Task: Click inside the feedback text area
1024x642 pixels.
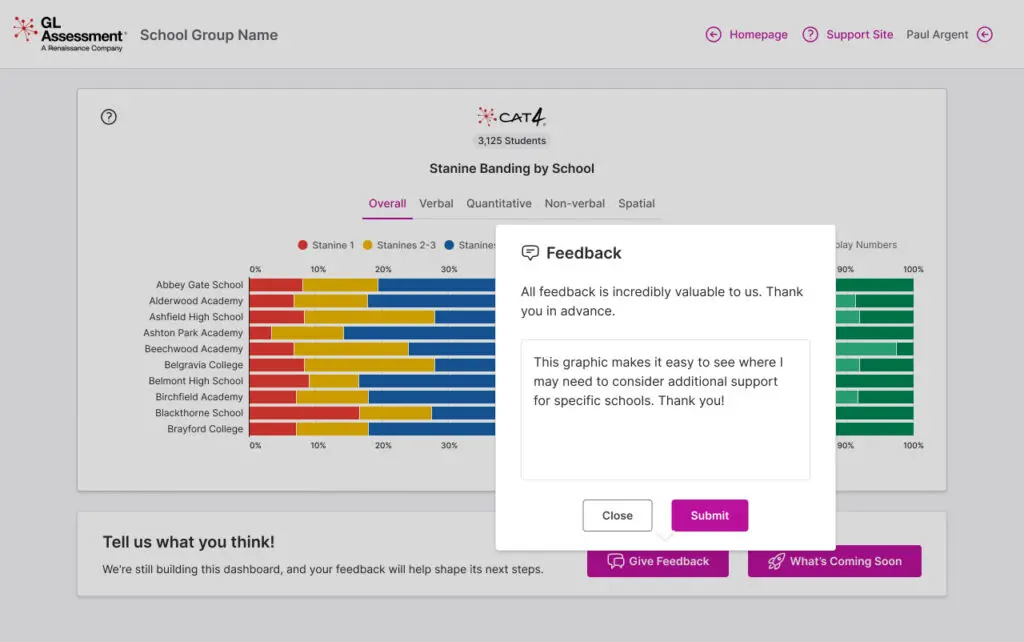Action: pos(665,409)
